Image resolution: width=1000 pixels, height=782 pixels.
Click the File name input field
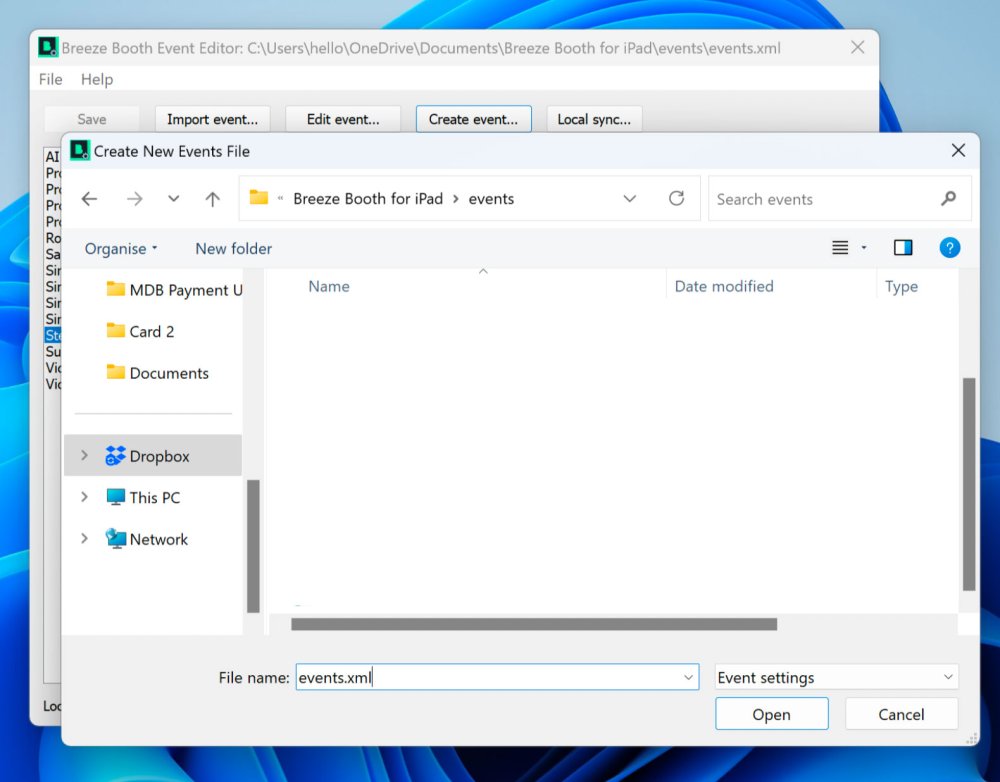click(497, 677)
